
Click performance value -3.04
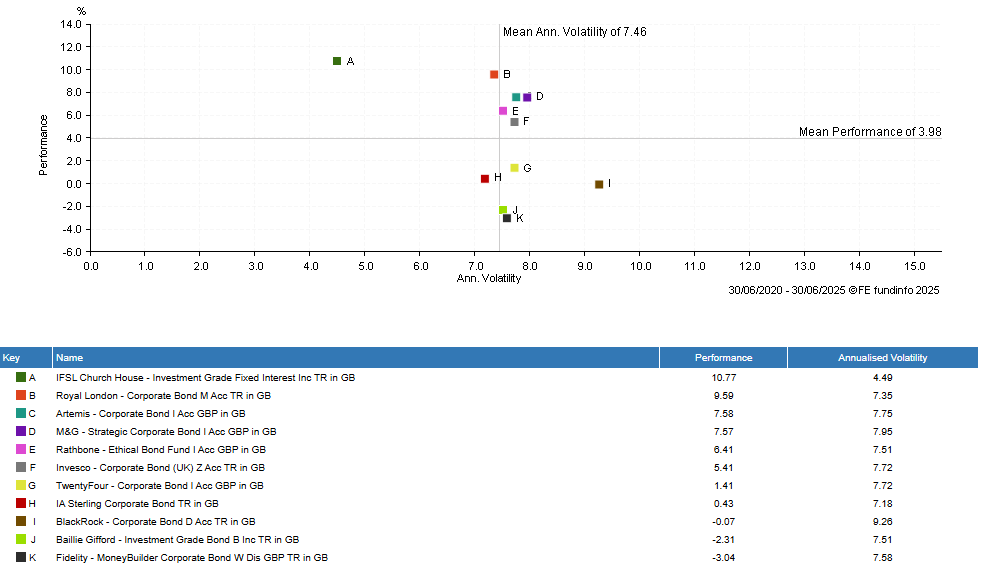tap(723, 558)
